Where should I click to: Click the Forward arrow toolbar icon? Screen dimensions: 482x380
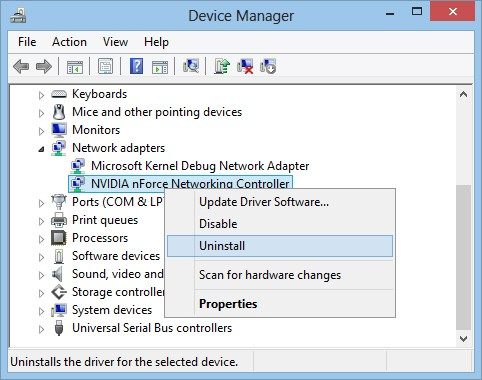click(x=44, y=66)
